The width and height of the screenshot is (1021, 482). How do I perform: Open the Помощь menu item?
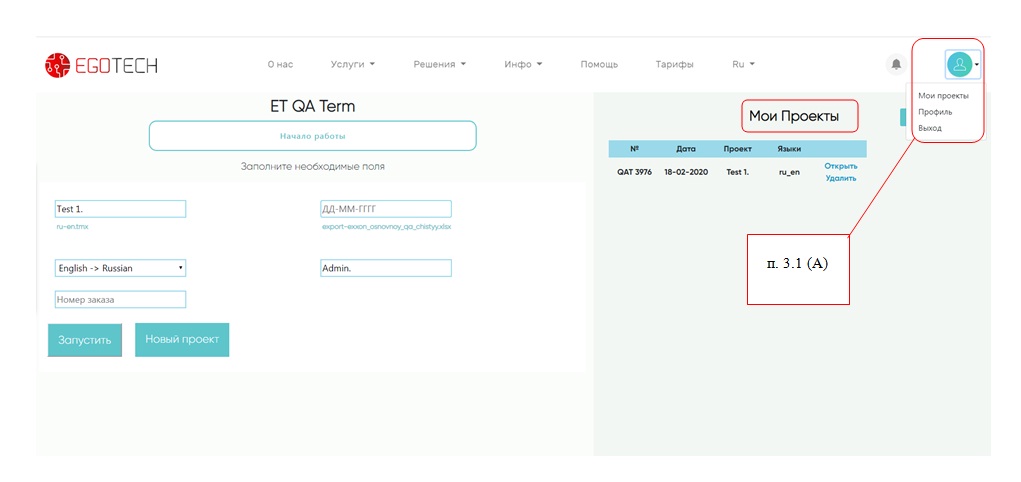pyautogui.click(x=599, y=64)
